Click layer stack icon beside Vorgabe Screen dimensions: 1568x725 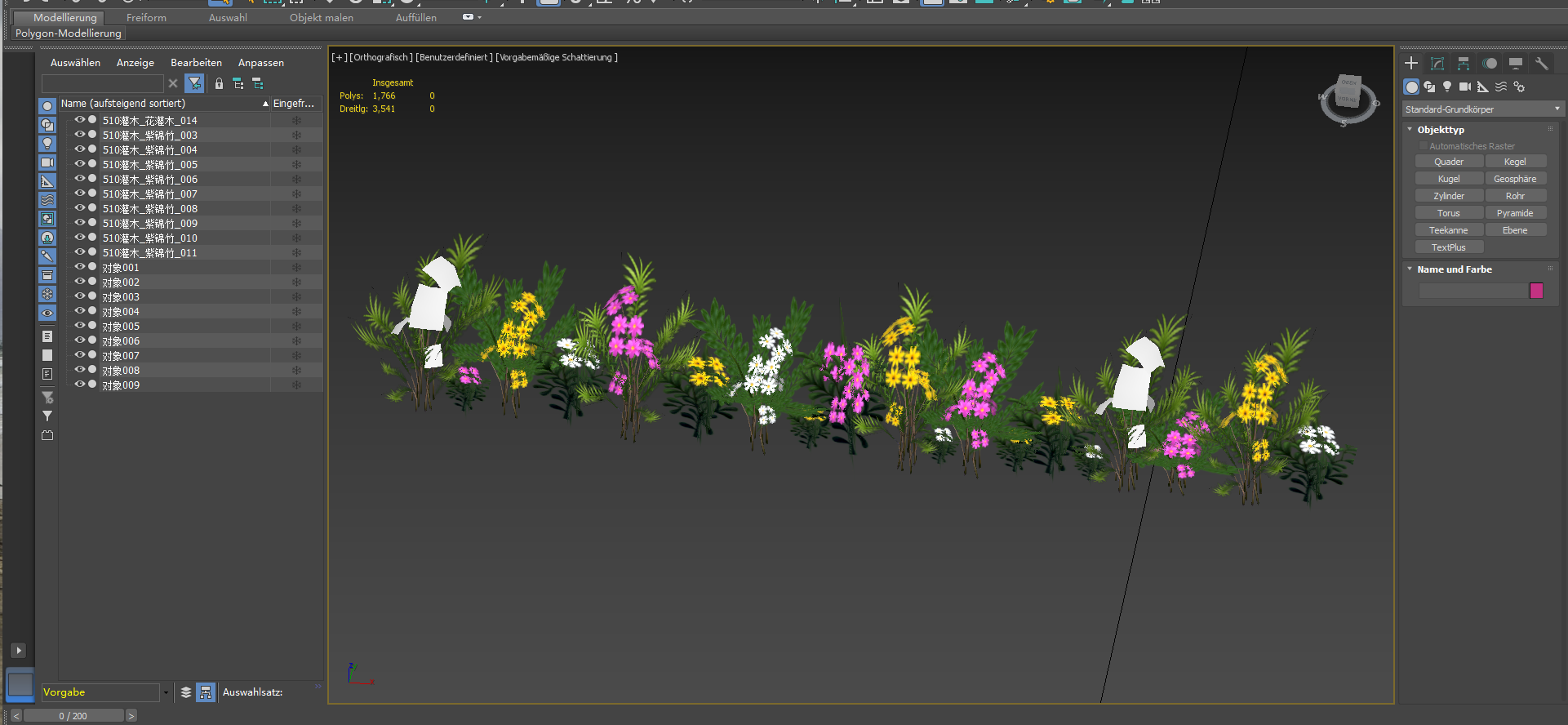(x=186, y=692)
